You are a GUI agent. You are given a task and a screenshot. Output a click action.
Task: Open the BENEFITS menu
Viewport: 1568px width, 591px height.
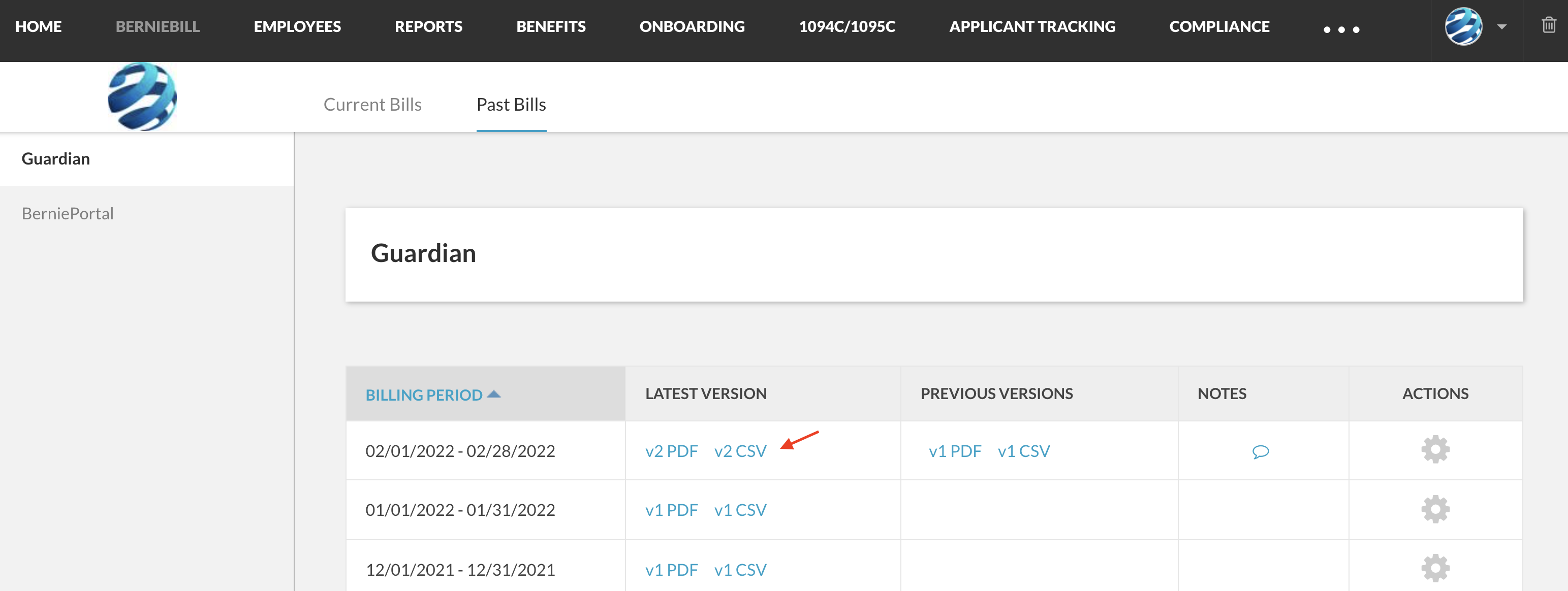[551, 27]
